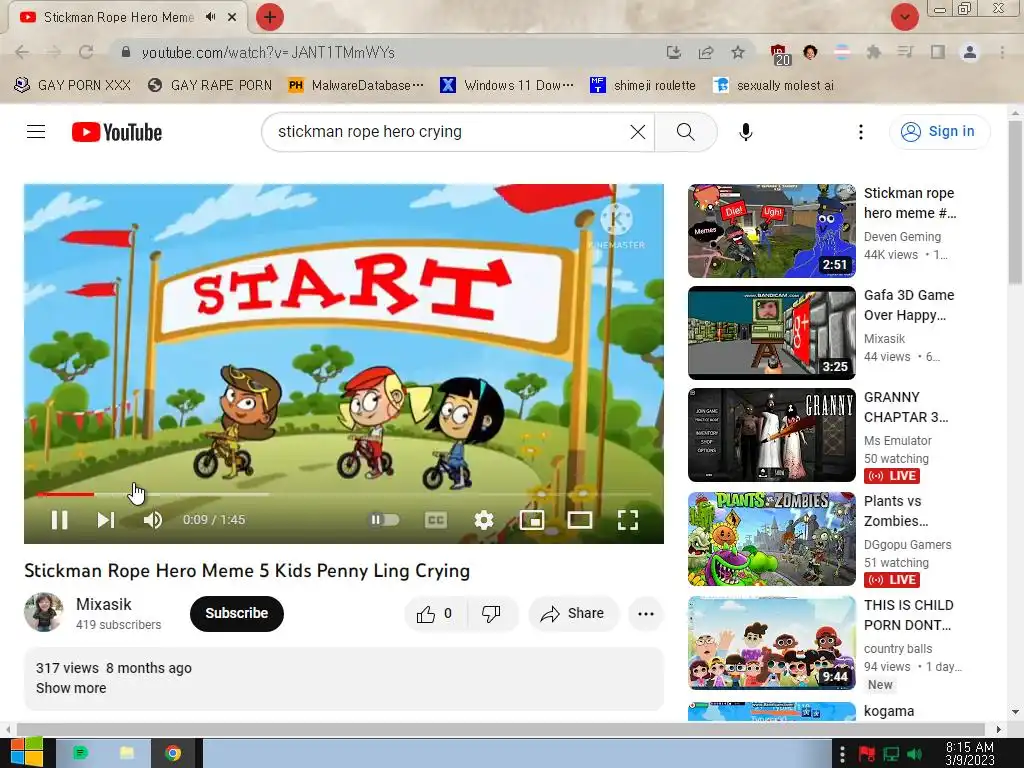1024x768 pixels.
Task: Open the Chrome three-dot menu
Action: coord(1002,52)
